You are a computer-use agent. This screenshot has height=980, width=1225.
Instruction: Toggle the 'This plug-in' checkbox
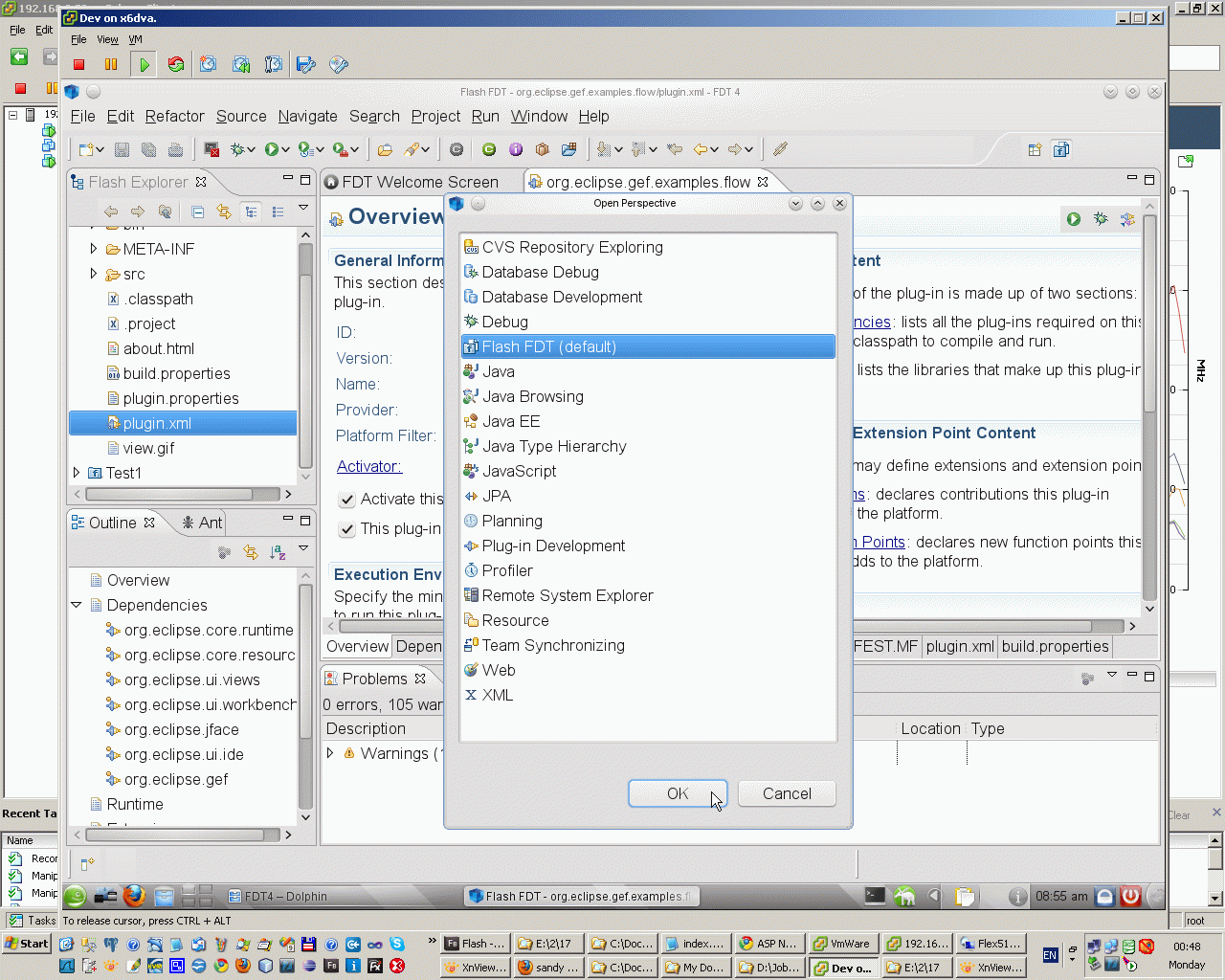pos(347,528)
